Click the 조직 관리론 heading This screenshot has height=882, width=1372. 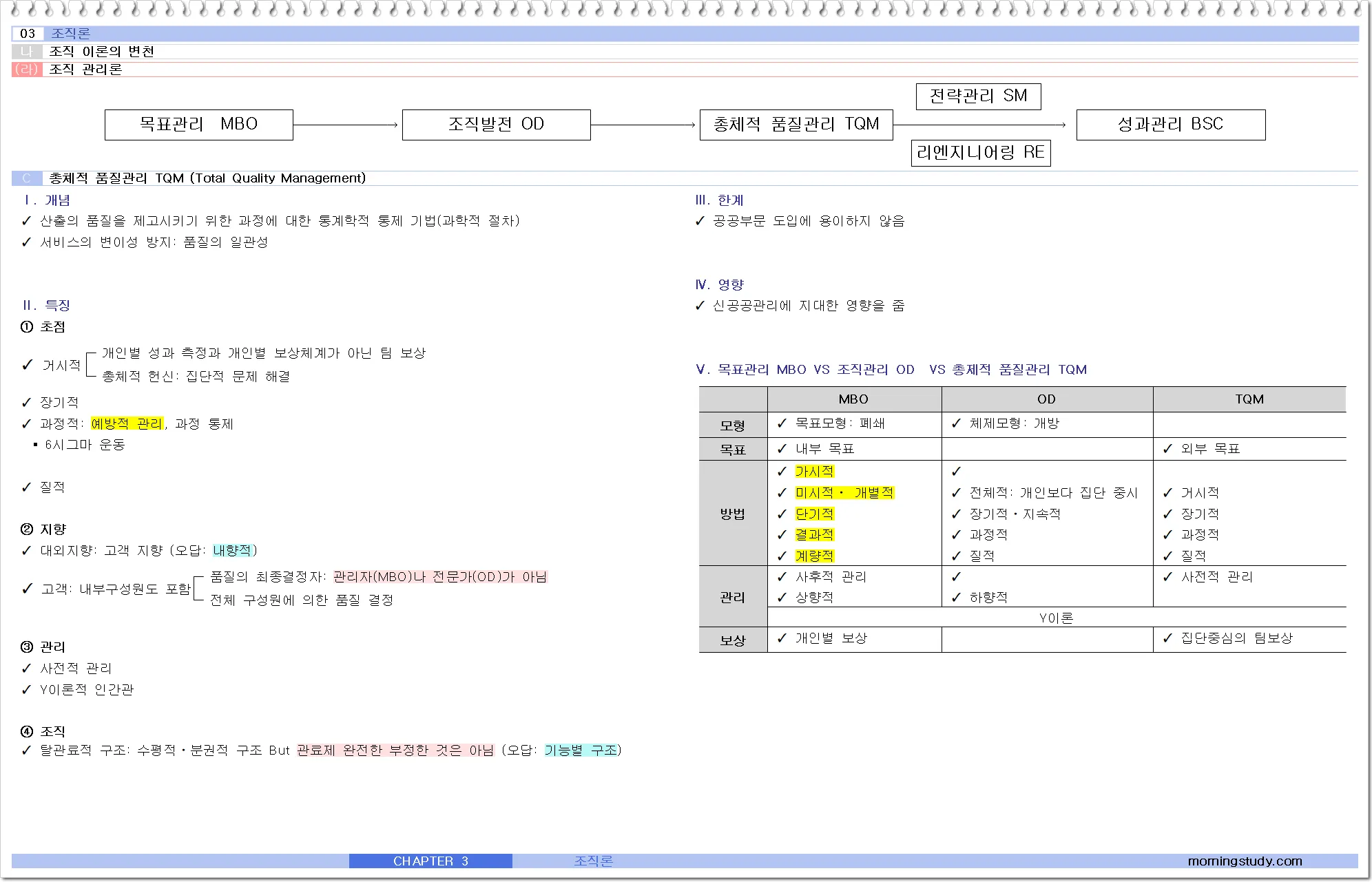click(x=85, y=70)
